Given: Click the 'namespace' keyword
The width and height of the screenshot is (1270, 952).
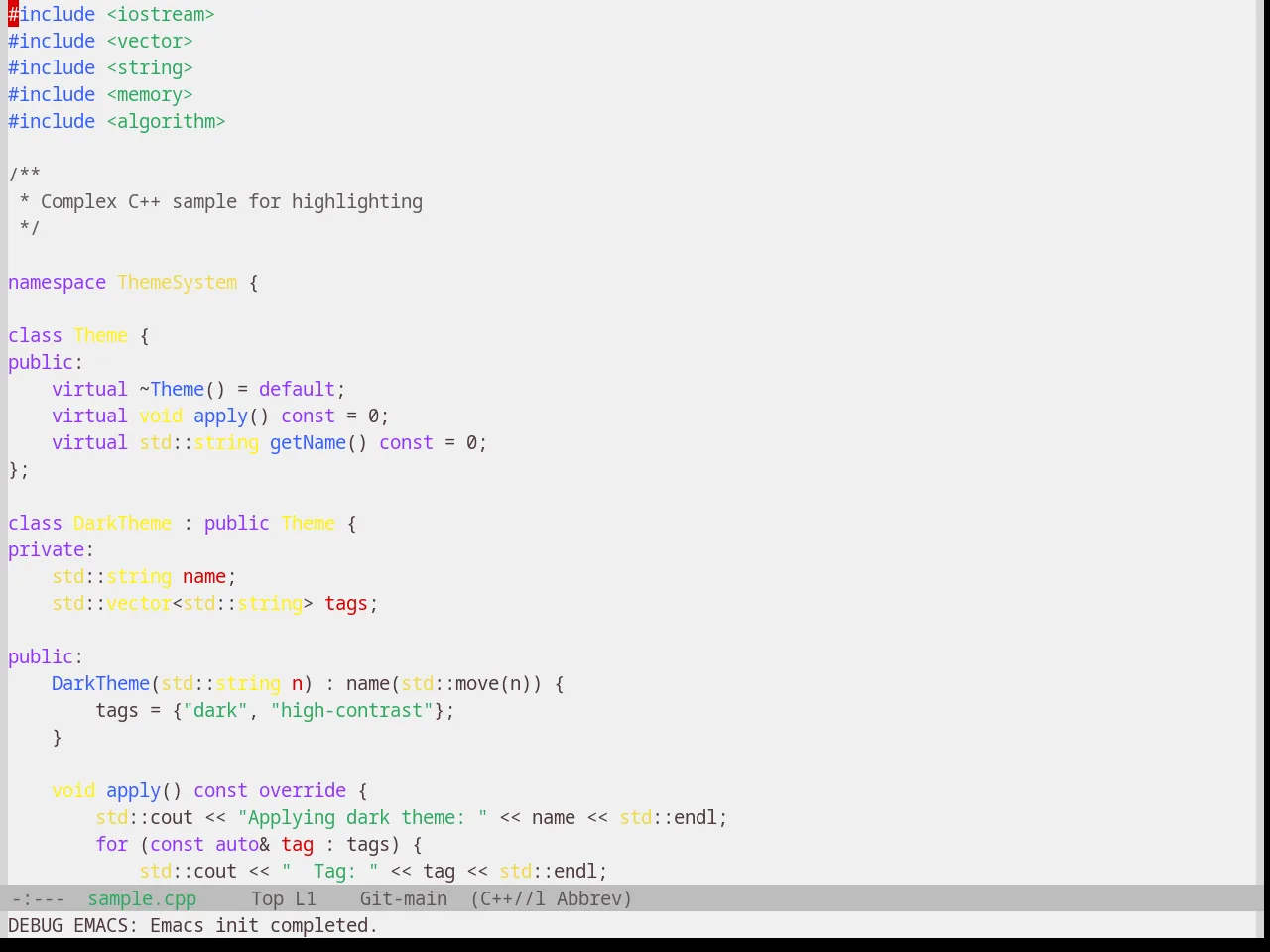Looking at the screenshot, I should 57,282.
